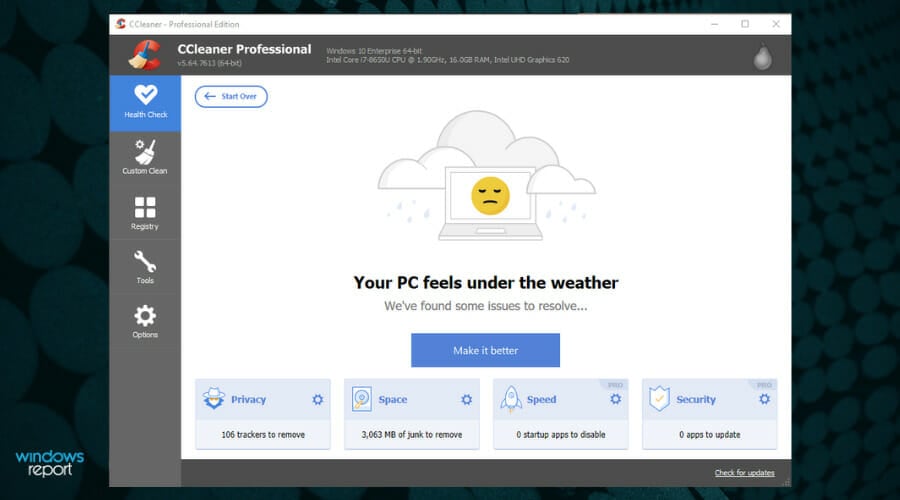900x500 pixels.
Task: Click the Privacy card title
Action: [x=249, y=400]
